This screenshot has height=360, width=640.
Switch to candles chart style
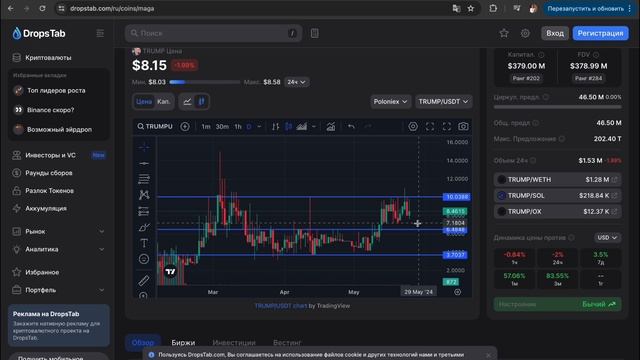pos(289,127)
